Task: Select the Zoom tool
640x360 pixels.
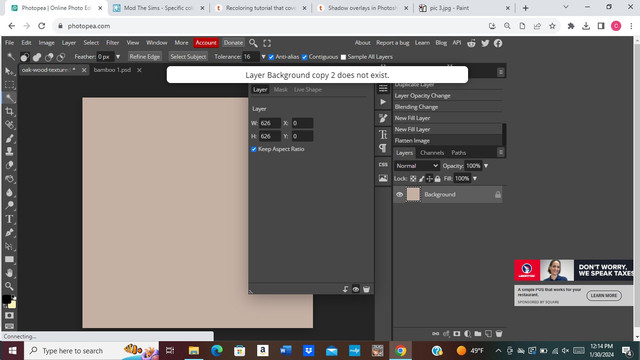Action: (9, 286)
